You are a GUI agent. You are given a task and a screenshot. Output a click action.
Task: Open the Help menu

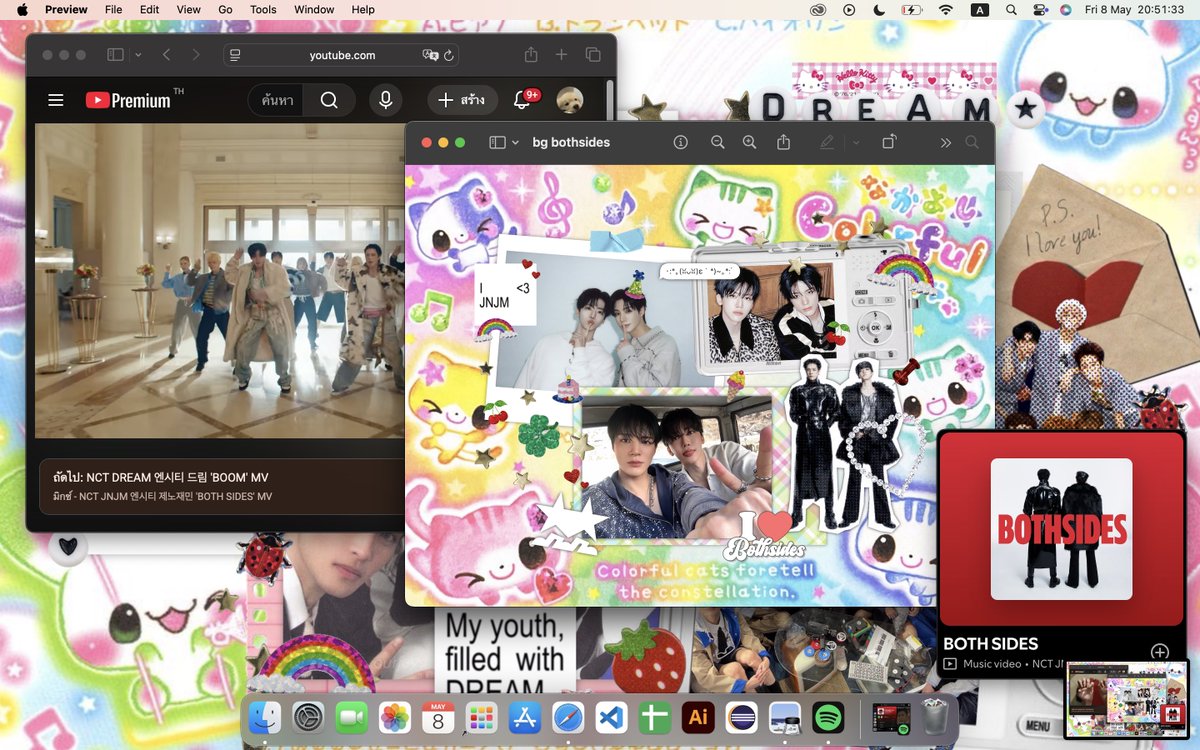tap(363, 9)
